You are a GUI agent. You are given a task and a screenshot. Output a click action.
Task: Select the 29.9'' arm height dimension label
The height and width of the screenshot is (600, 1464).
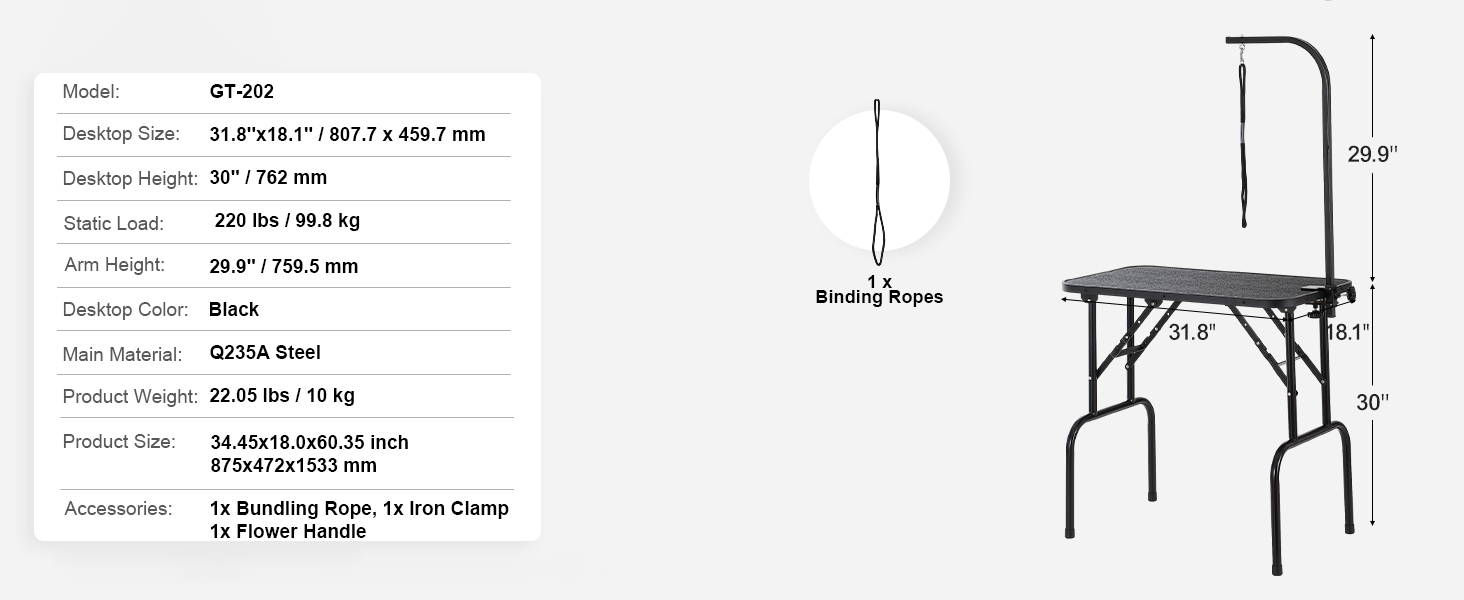coord(1372,154)
